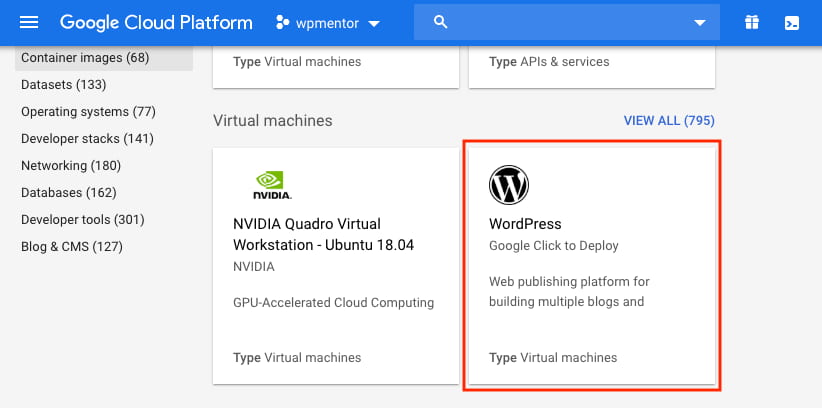Filter by Networking category
Viewport: 822px width, 408px height.
71,166
